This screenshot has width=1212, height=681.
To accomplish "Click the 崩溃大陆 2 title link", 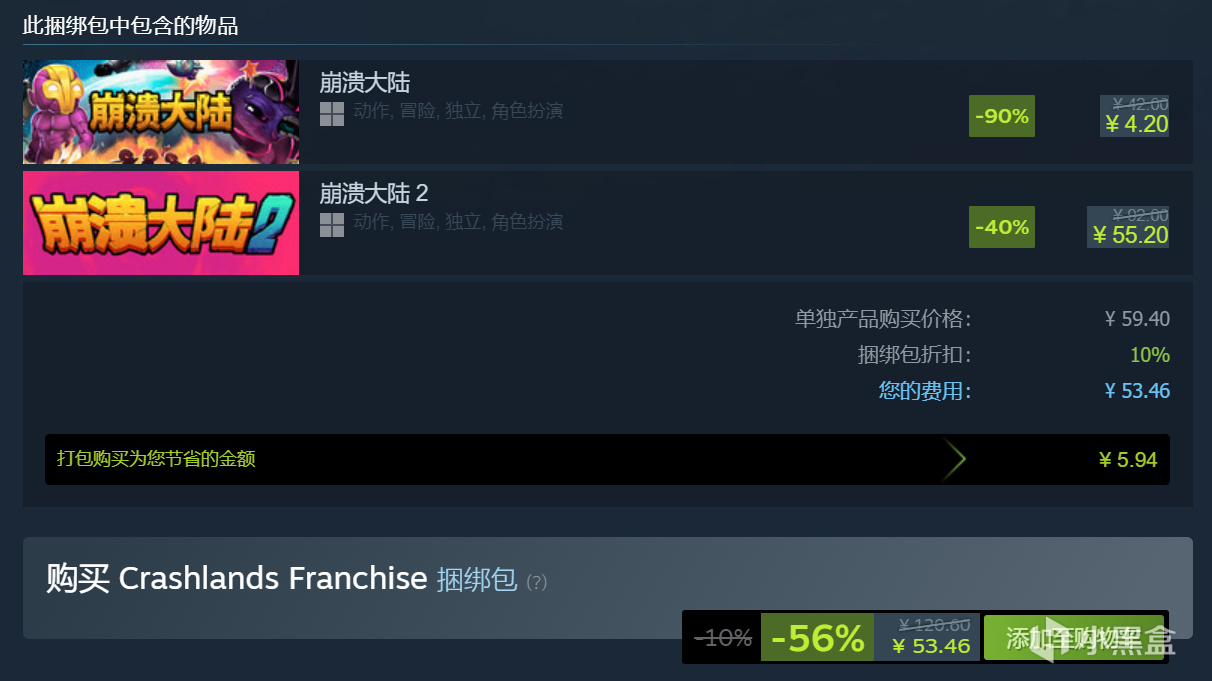I will (x=374, y=193).
